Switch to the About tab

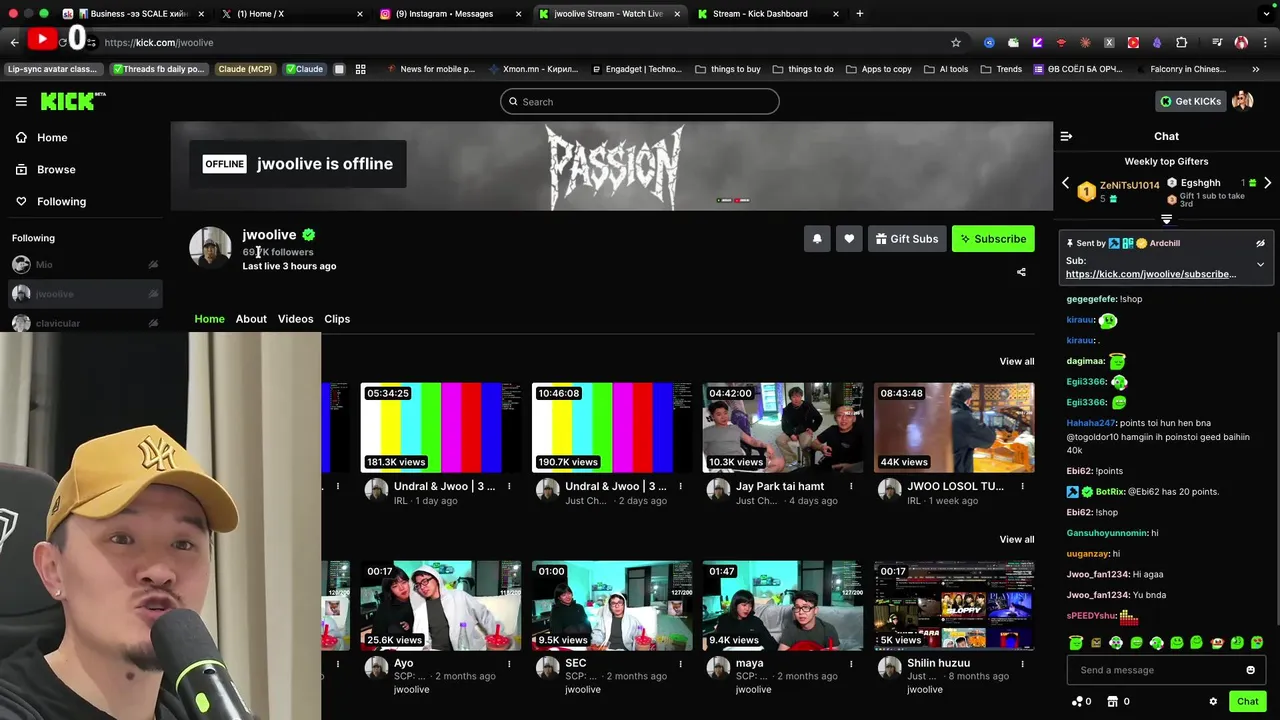[x=251, y=319]
